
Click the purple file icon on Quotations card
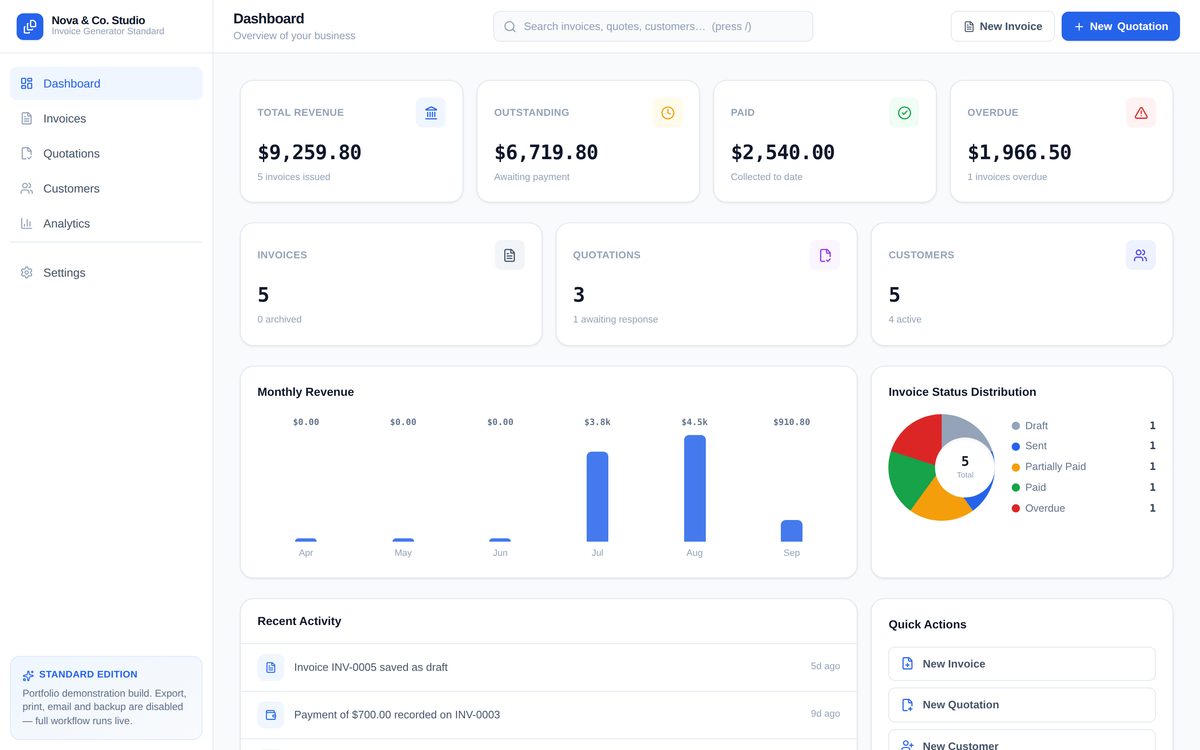(x=825, y=255)
